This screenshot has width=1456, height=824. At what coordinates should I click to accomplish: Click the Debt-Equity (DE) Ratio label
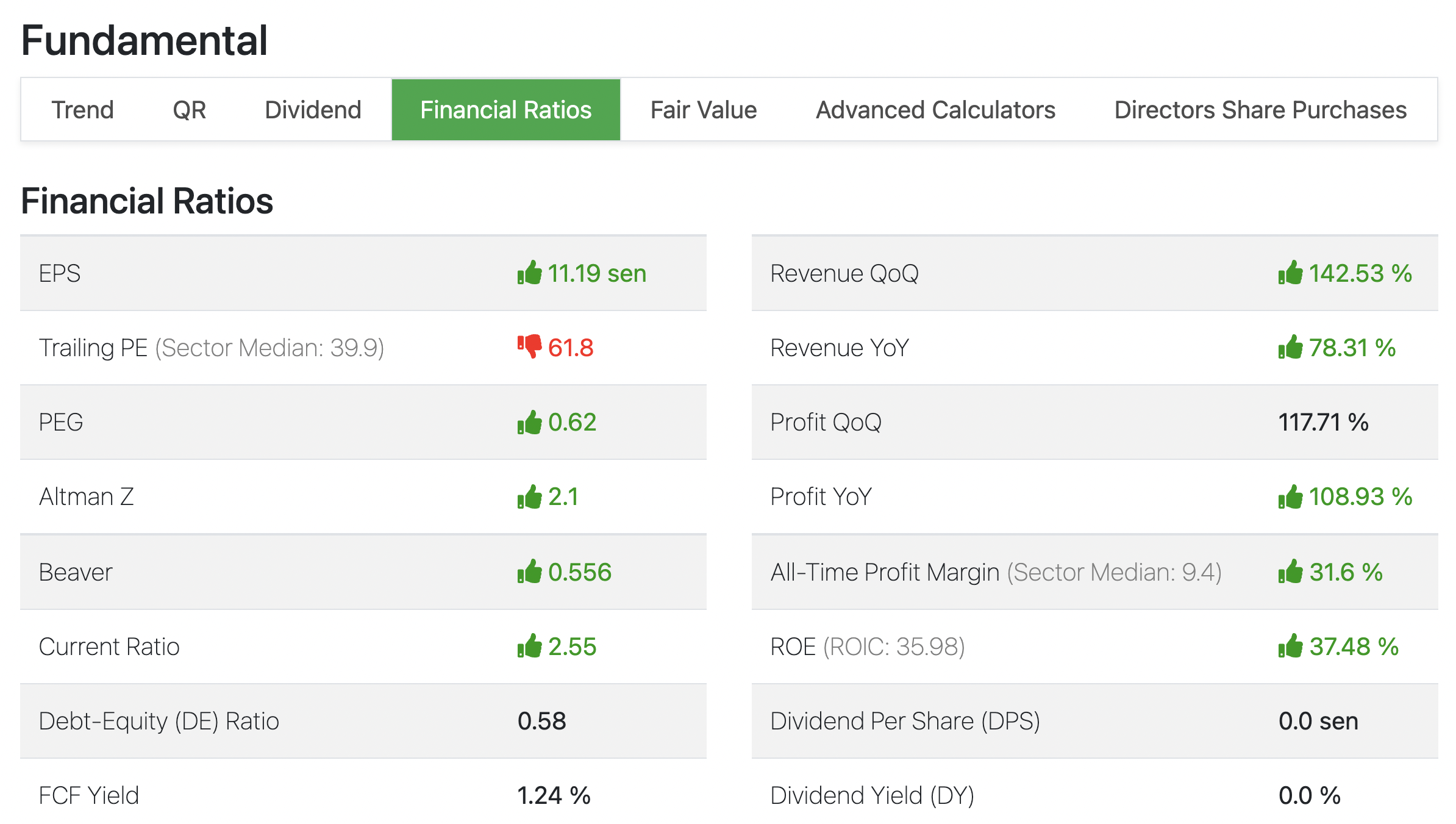(159, 721)
